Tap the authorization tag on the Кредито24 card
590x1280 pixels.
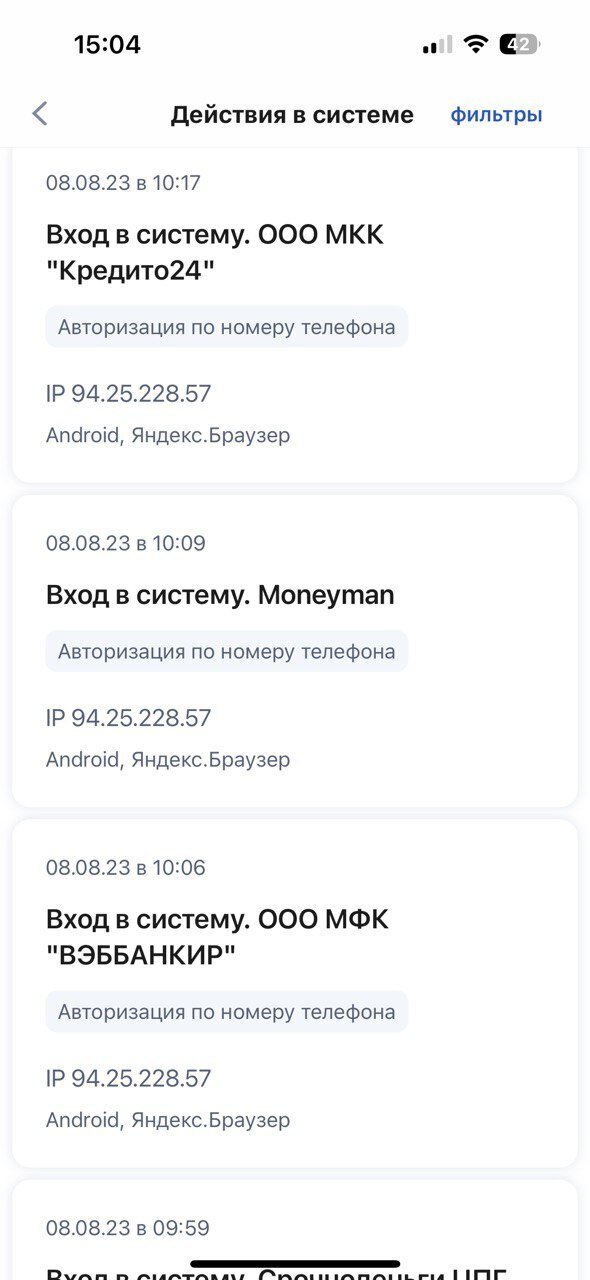tap(226, 327)
